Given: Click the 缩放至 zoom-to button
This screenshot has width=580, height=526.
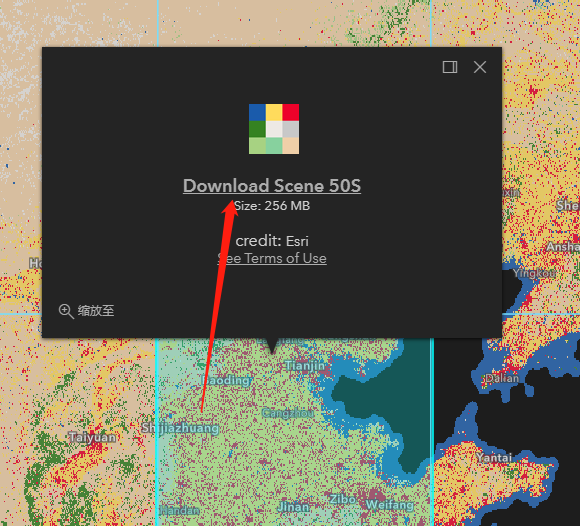Looking at the screenshot, I should click(x=86, y=311).
